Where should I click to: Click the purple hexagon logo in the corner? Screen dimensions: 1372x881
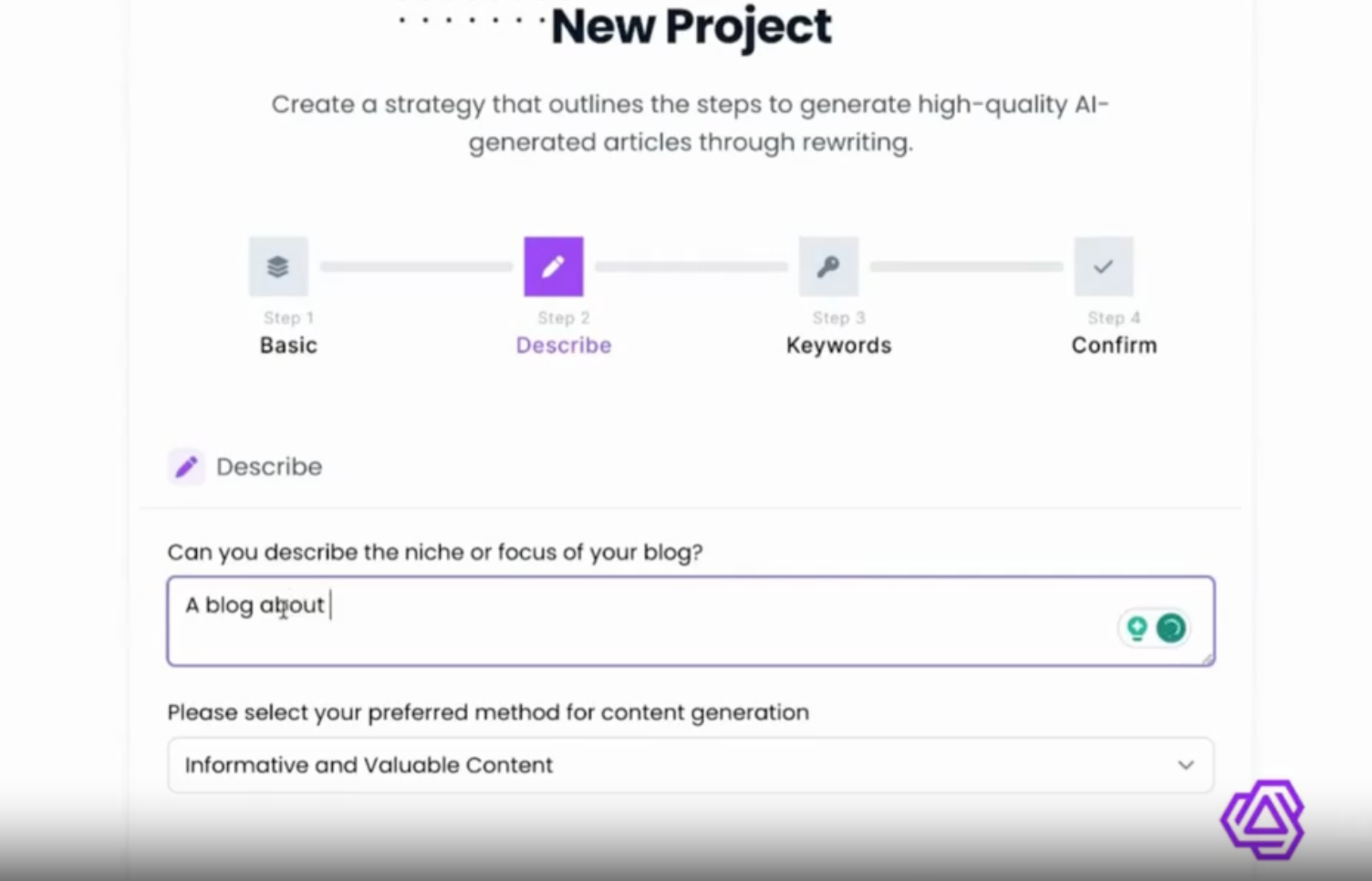coord(1263,819)
